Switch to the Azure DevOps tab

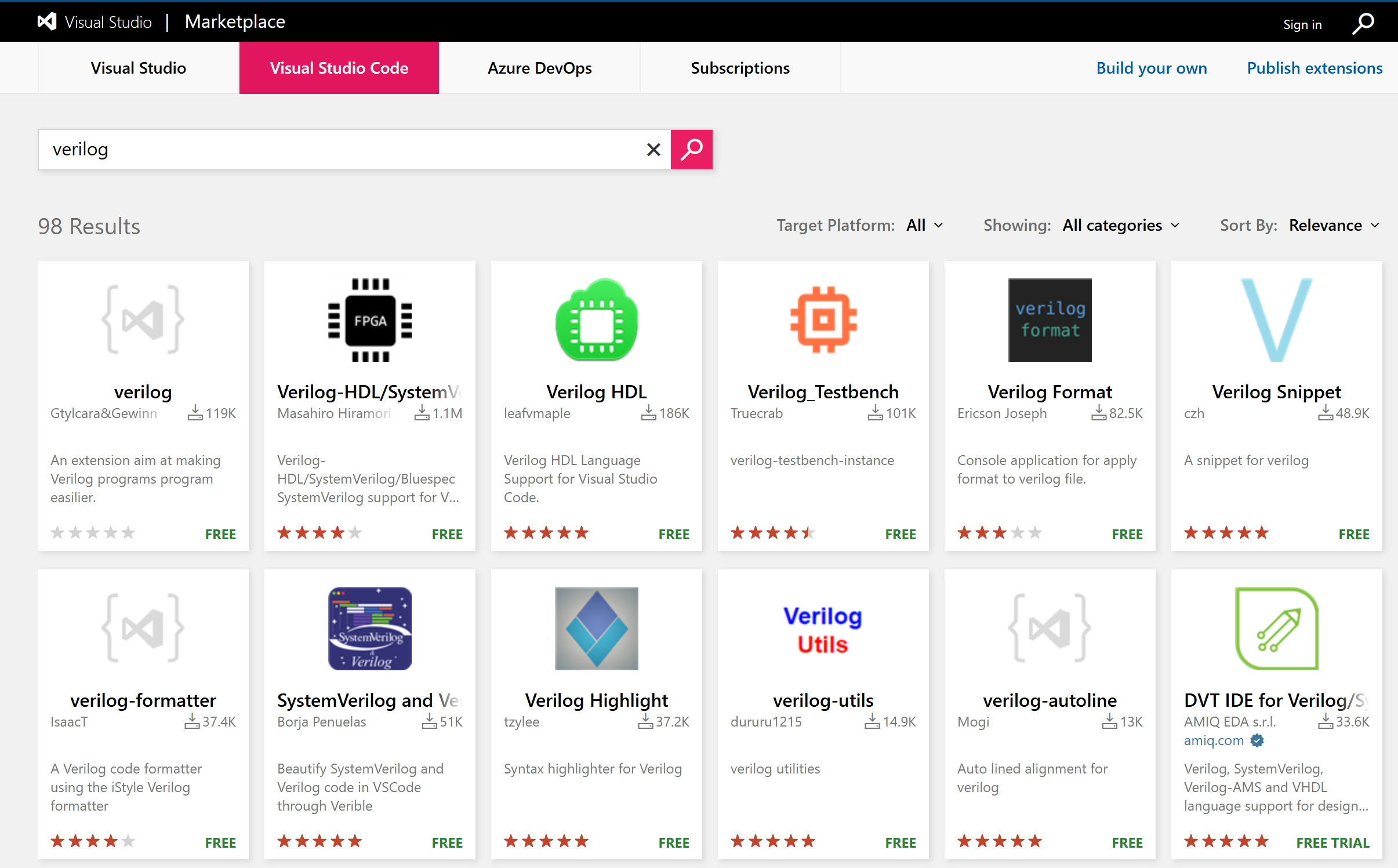click(x=539, y=67)
